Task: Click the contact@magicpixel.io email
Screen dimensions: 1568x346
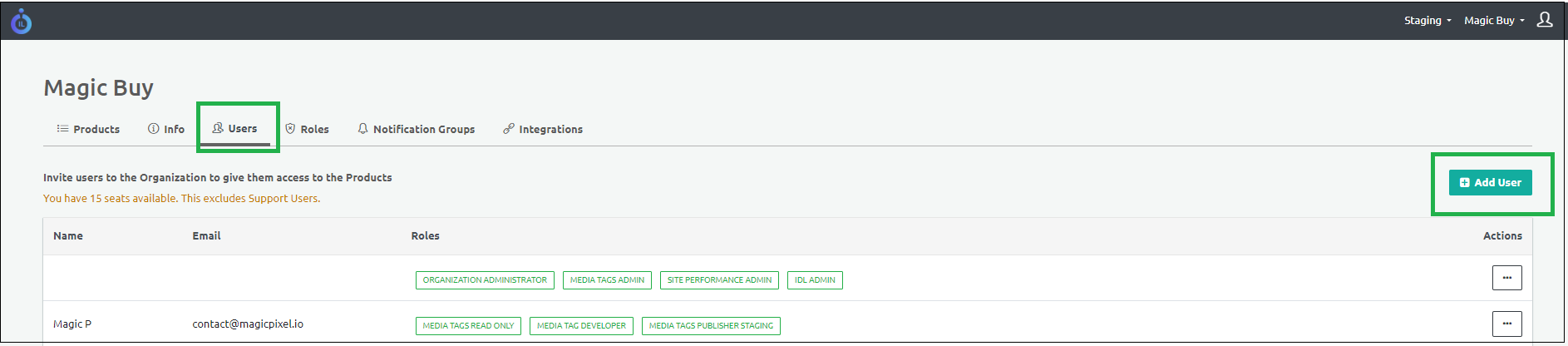Action: (248, 324)
